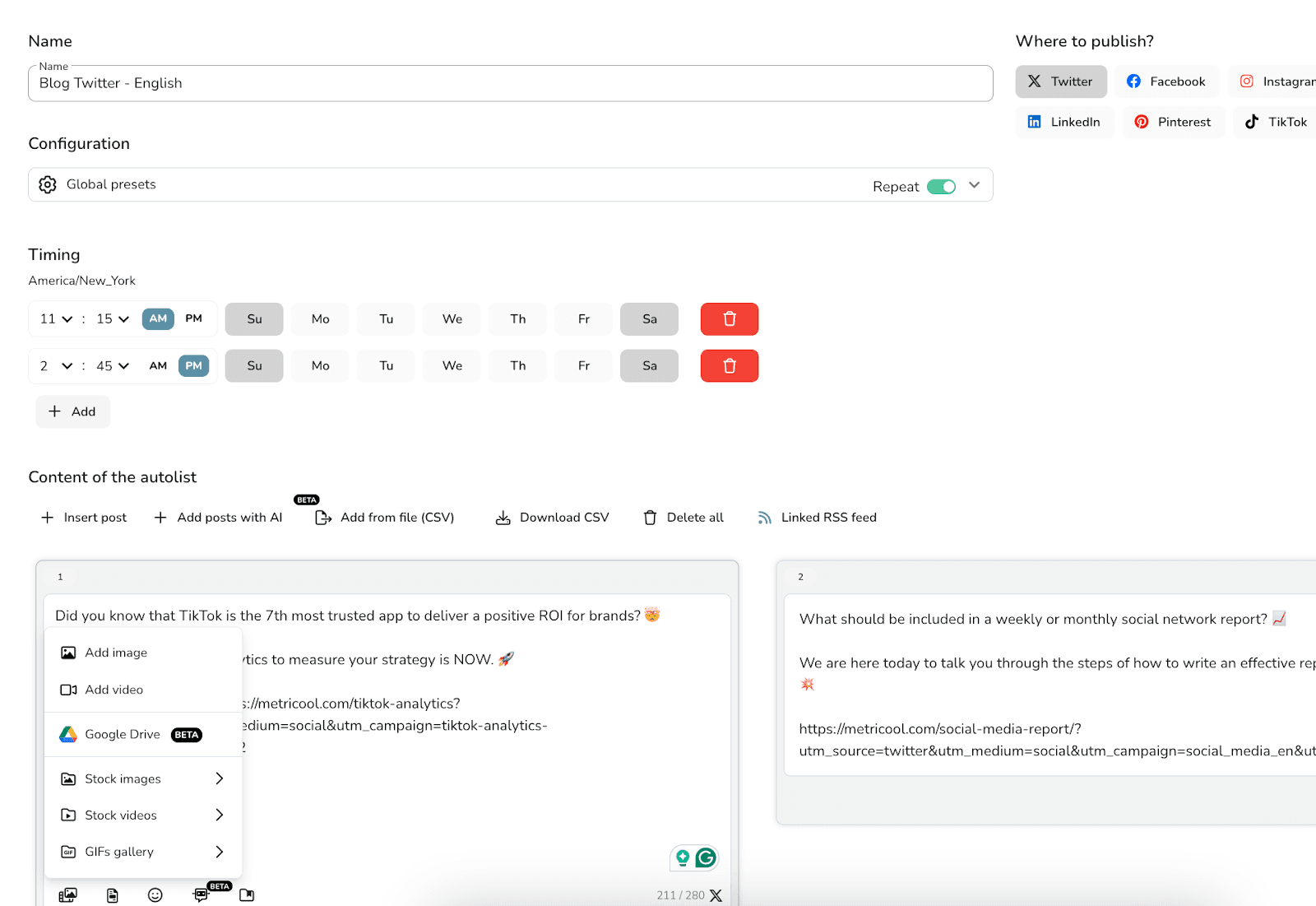This screenshot has width=1316, height=906.
Task: Click the document icon in the post toolbar
Action: (112, 895)
